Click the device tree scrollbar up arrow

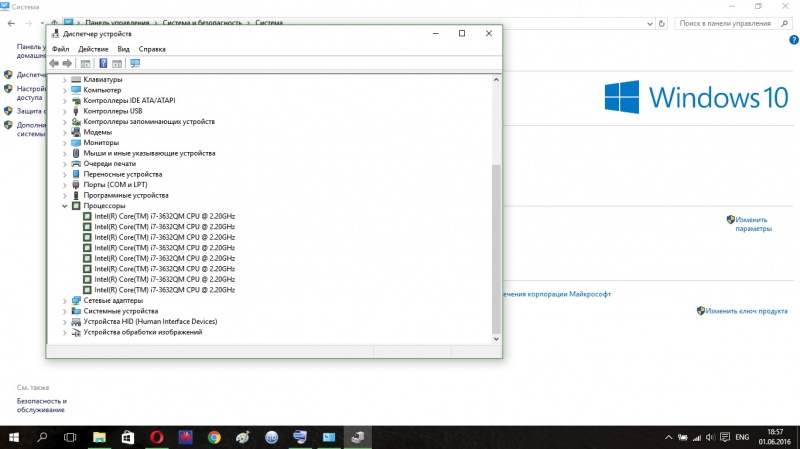click(x=496, y=80)
